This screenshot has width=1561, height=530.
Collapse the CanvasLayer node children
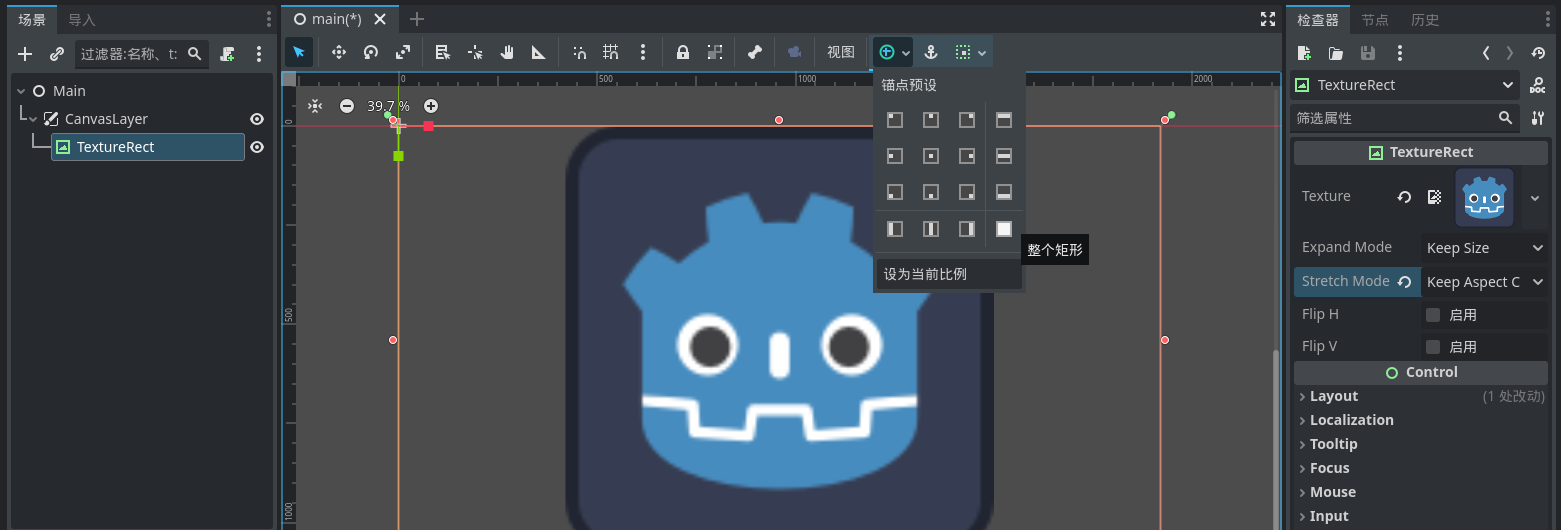33,119
